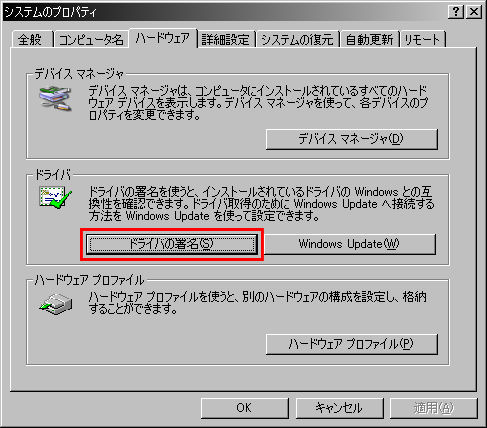
Task: Select the ハードウェア tab
Action: pos(163,38)
